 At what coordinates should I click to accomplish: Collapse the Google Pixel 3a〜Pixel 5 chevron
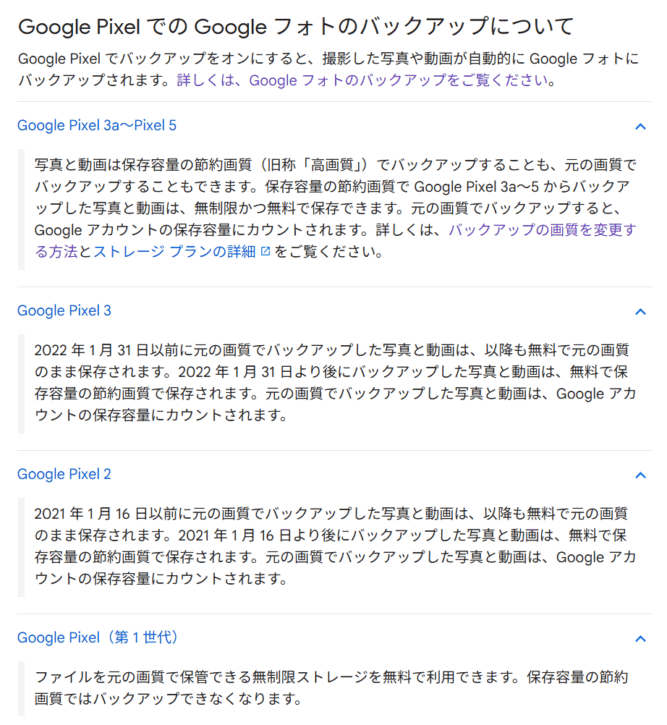[x=640, y=127]
